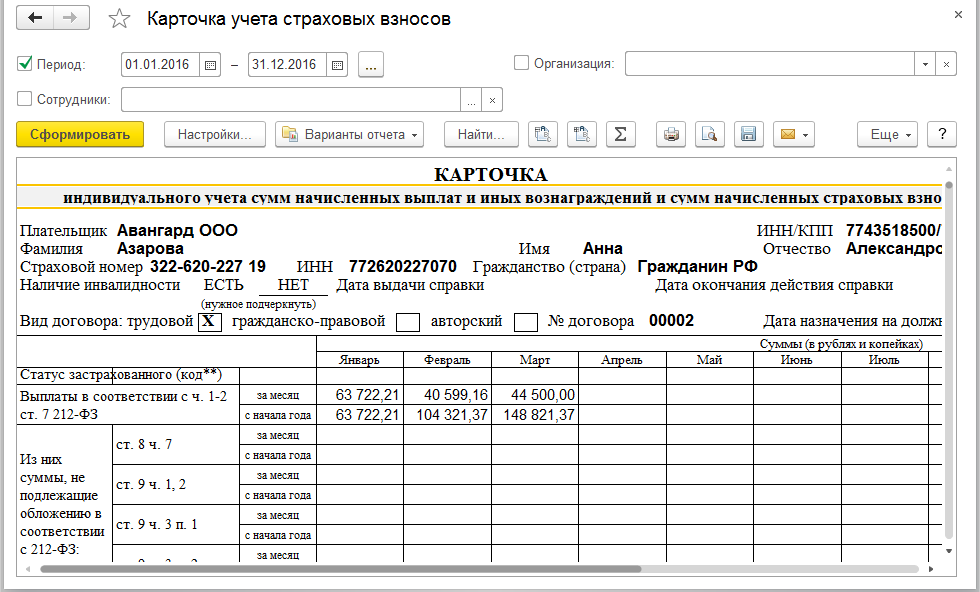The image size is (980, 592).
Task: Click the гражданско-правовой box
Action: [408, 322]
